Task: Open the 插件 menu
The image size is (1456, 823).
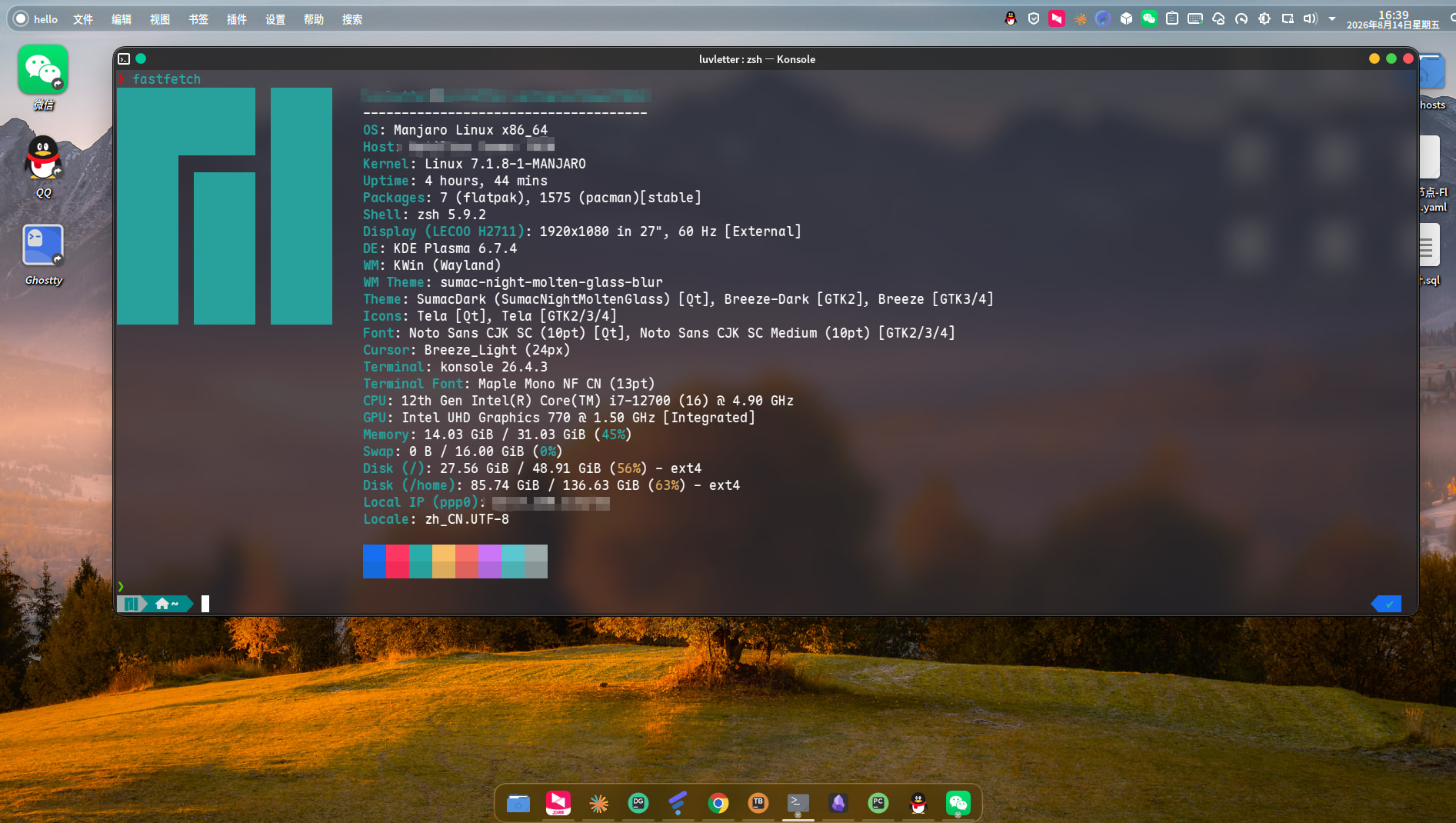Action: (237, 19)
